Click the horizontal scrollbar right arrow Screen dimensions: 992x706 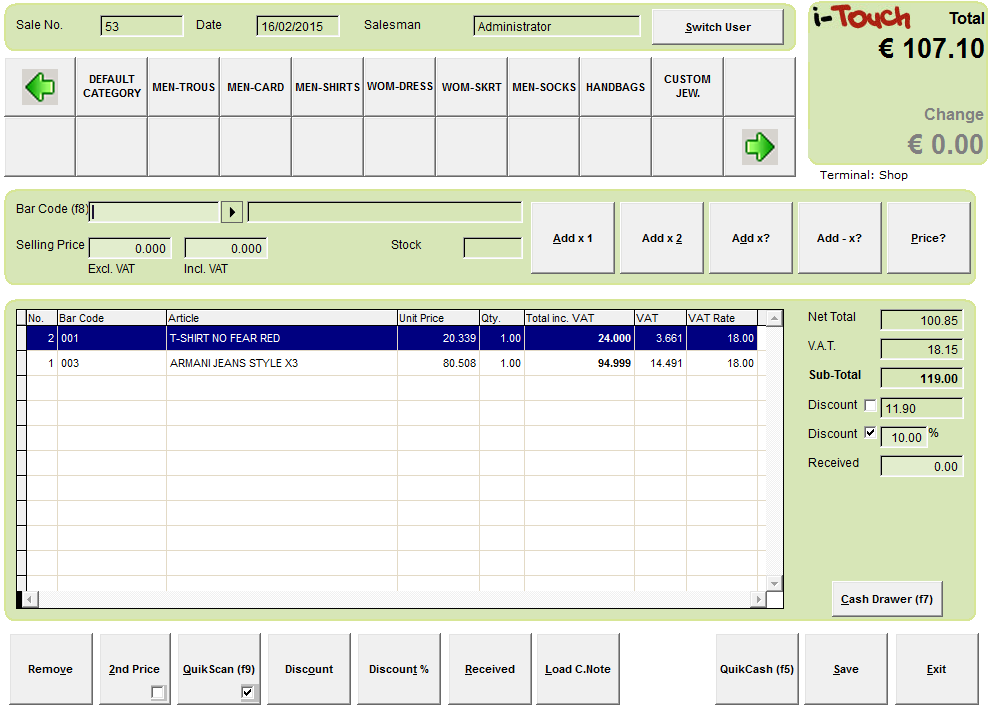coord(759,599)
